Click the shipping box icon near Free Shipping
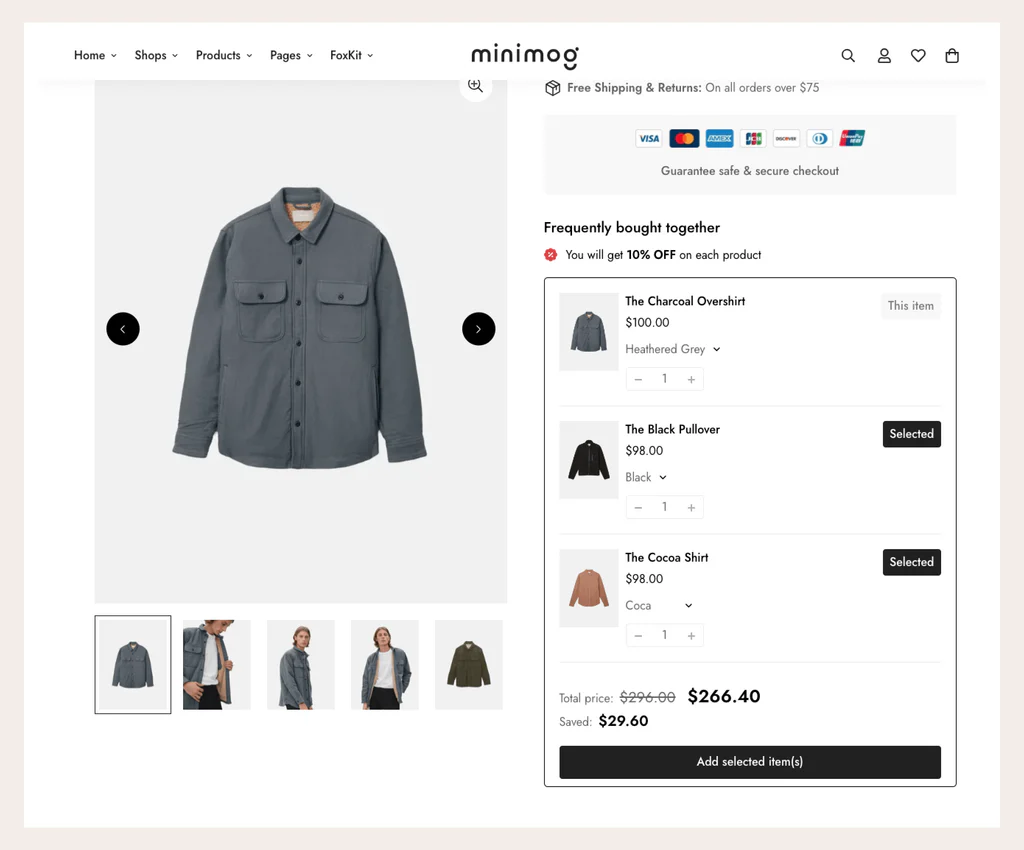 tap(553, 88)
